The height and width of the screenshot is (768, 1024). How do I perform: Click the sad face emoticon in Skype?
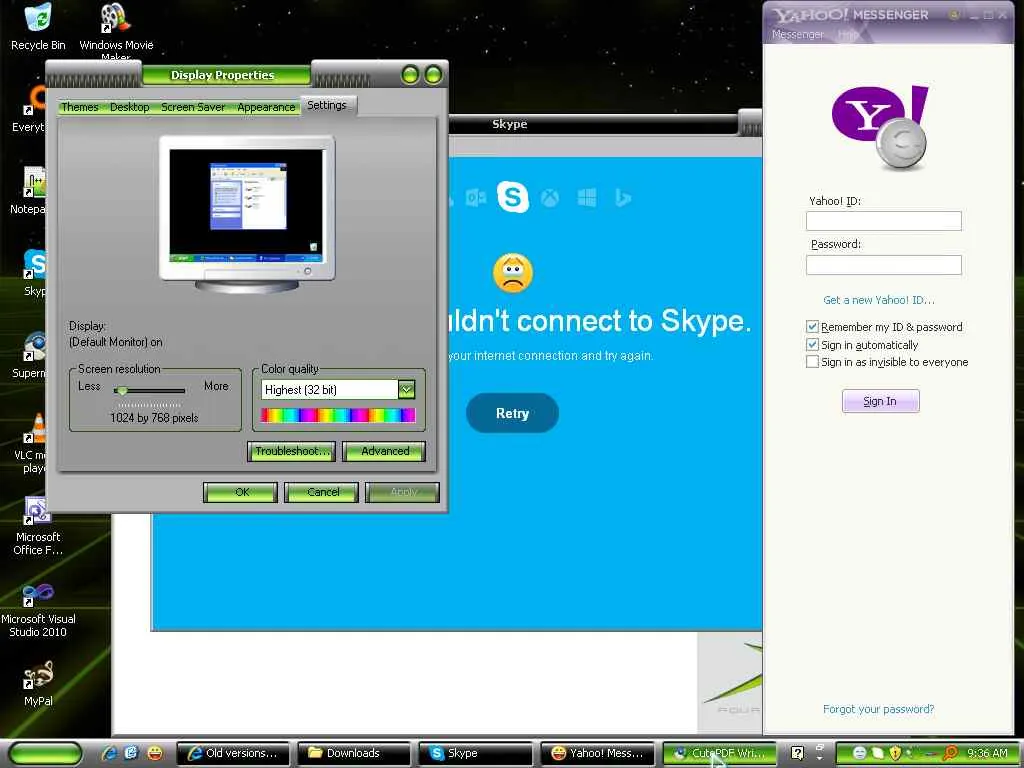point(513,273)
